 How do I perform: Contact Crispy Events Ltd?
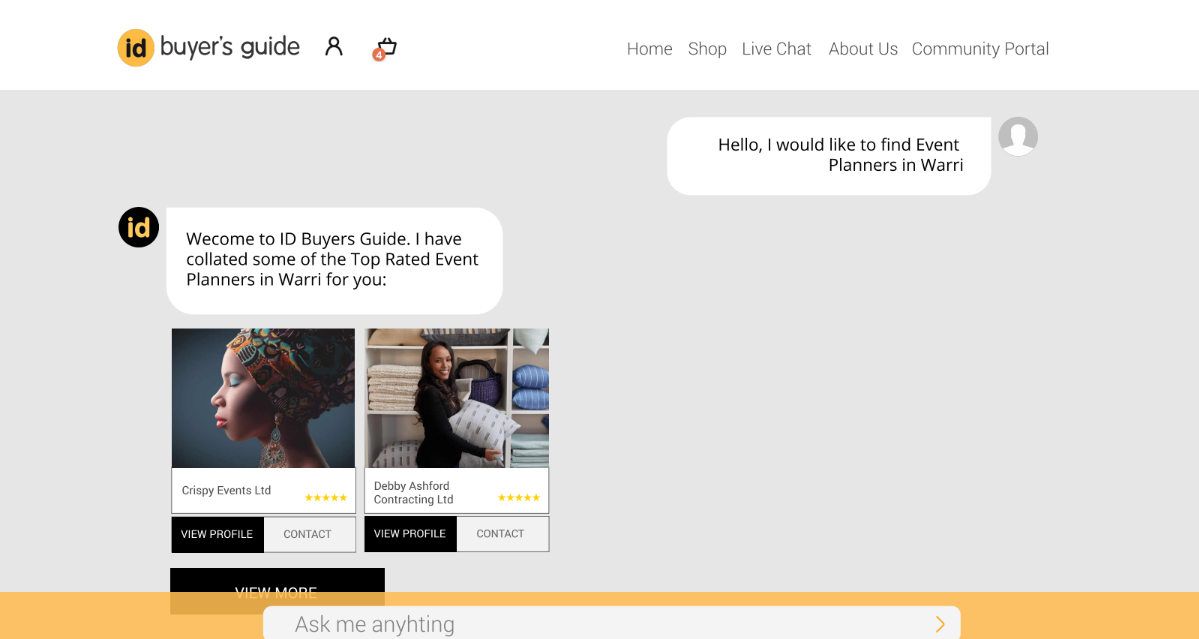coord(308,534)
